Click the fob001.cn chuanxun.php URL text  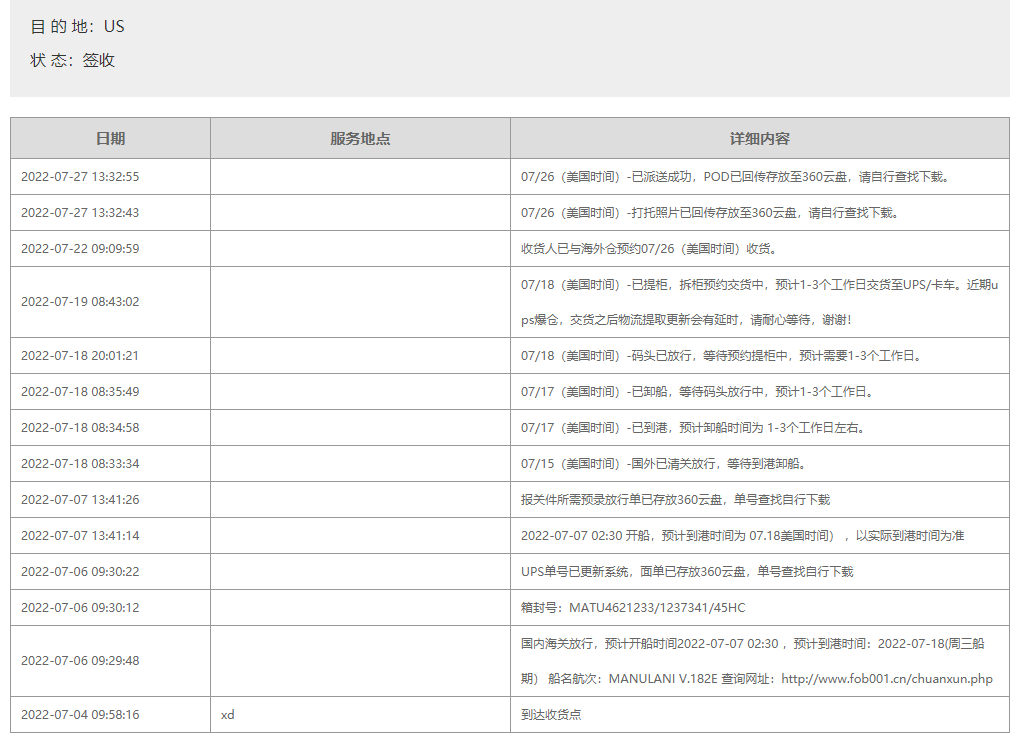coord(886,679)
